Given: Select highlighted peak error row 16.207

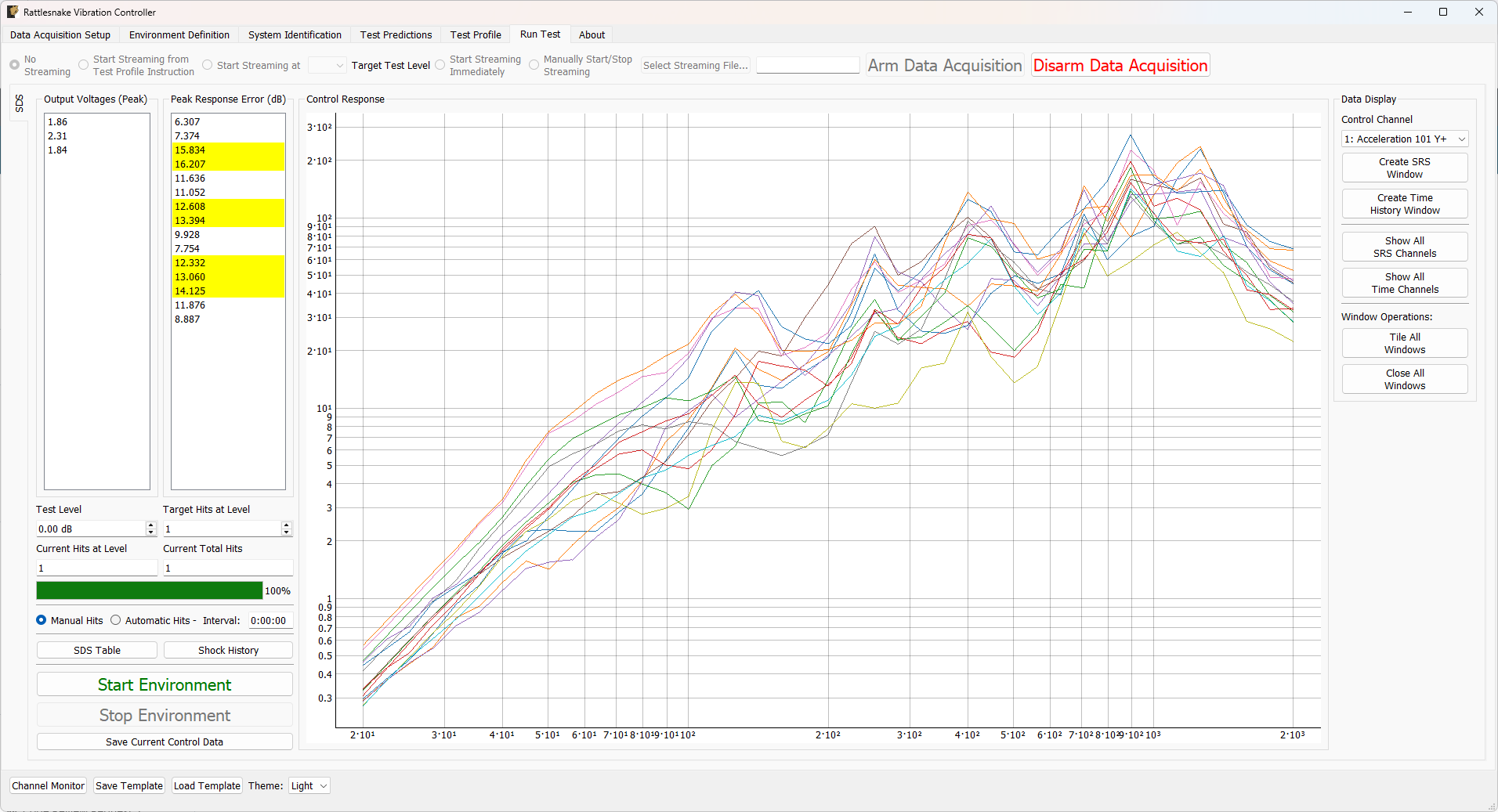Looking at the screenshot, I should [228, 164].
